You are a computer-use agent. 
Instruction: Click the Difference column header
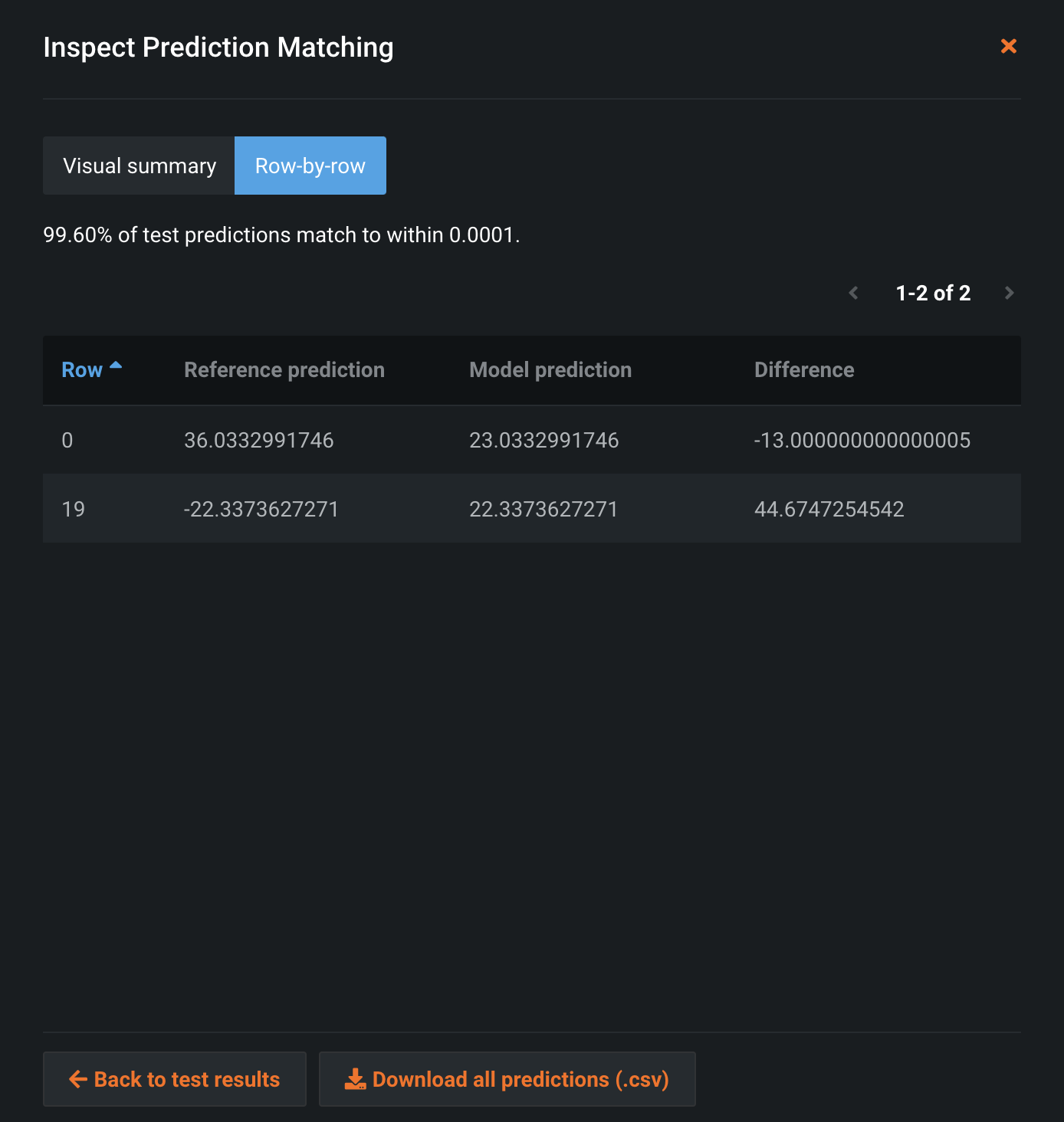point(804,370)
